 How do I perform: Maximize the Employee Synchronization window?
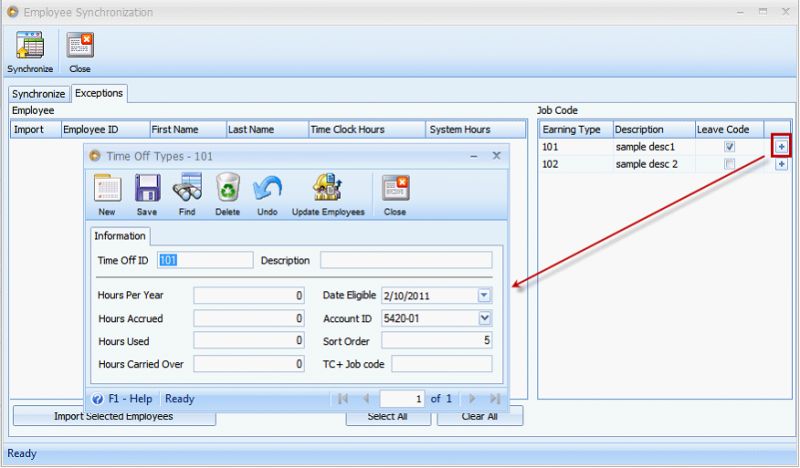[763, 11]
